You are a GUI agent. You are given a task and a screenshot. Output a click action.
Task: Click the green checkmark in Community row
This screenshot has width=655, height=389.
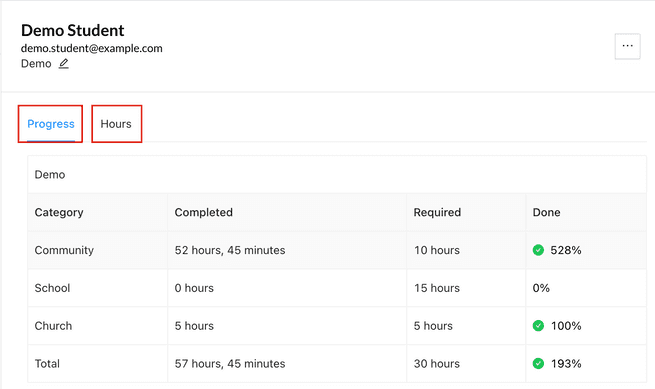pos(538,250)
